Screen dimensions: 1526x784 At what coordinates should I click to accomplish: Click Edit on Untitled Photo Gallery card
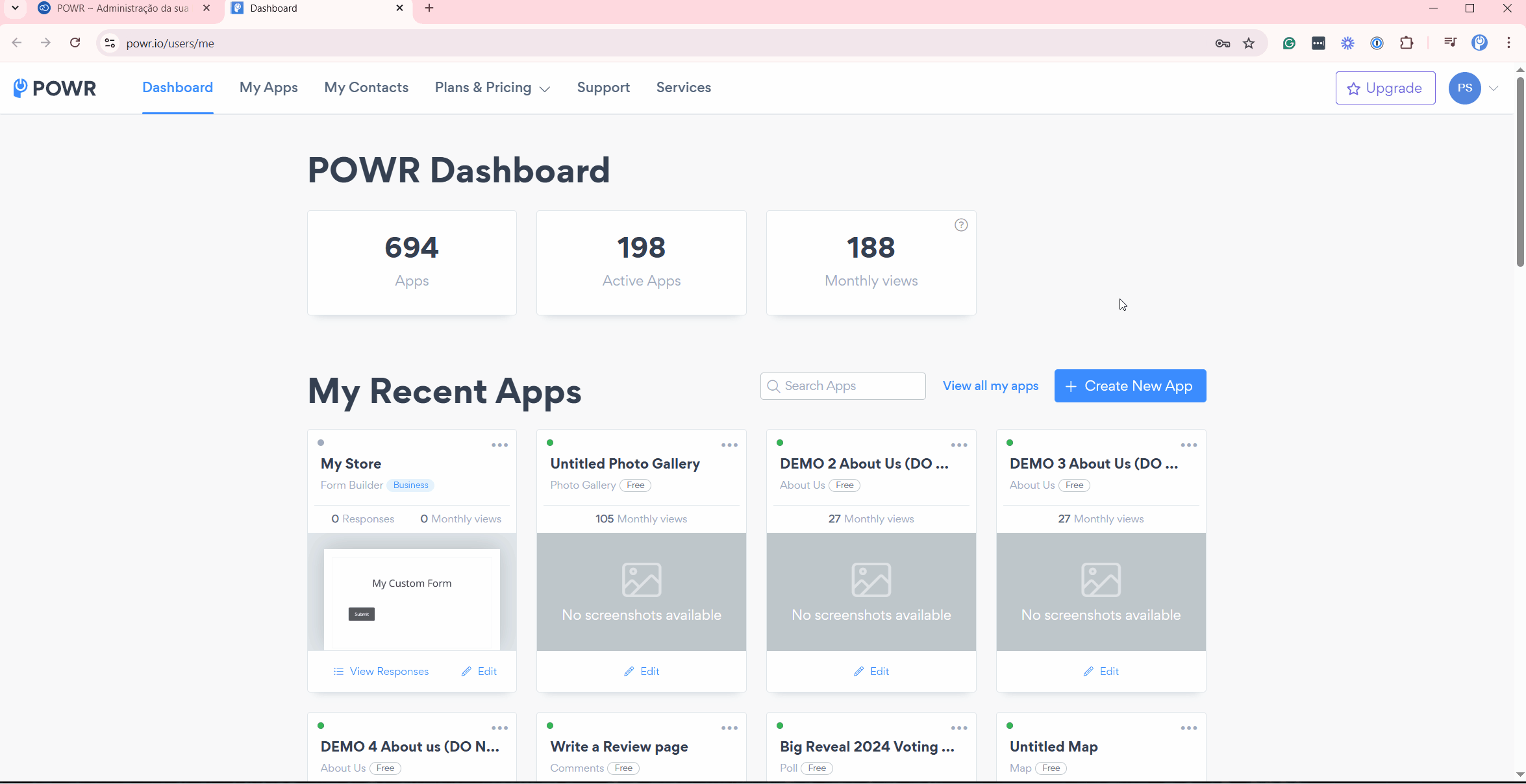click(642, 672)
